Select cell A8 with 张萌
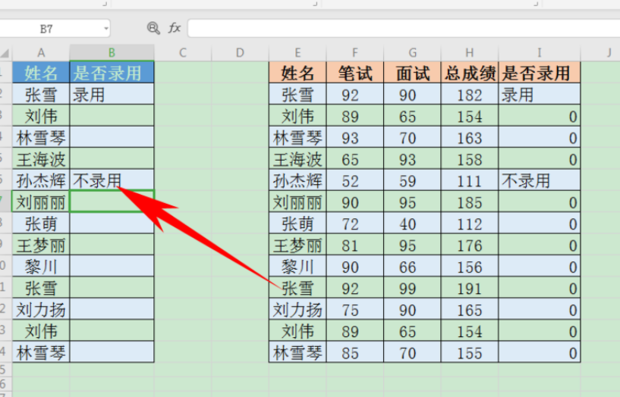Image resolution: width=620 pixels, height=397 pixels. click(41, 223)
